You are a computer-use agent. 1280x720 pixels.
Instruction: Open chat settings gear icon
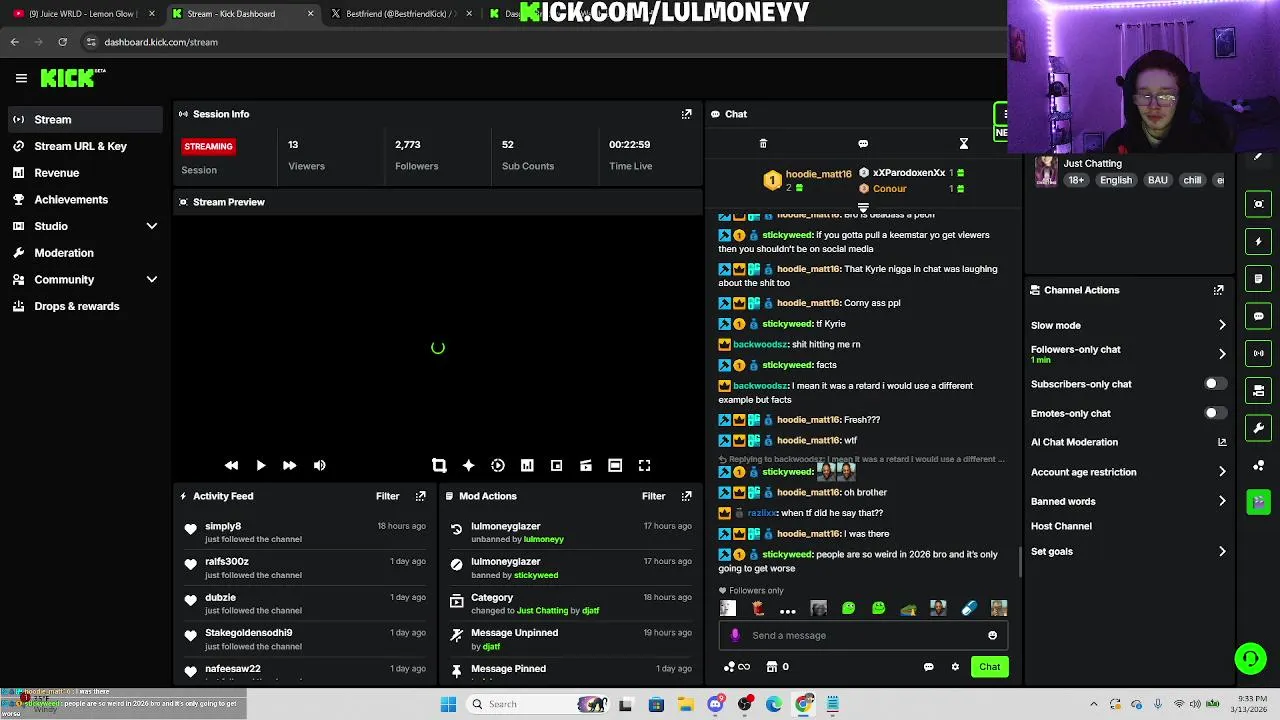pyautogui.click(x=955, y=667)
